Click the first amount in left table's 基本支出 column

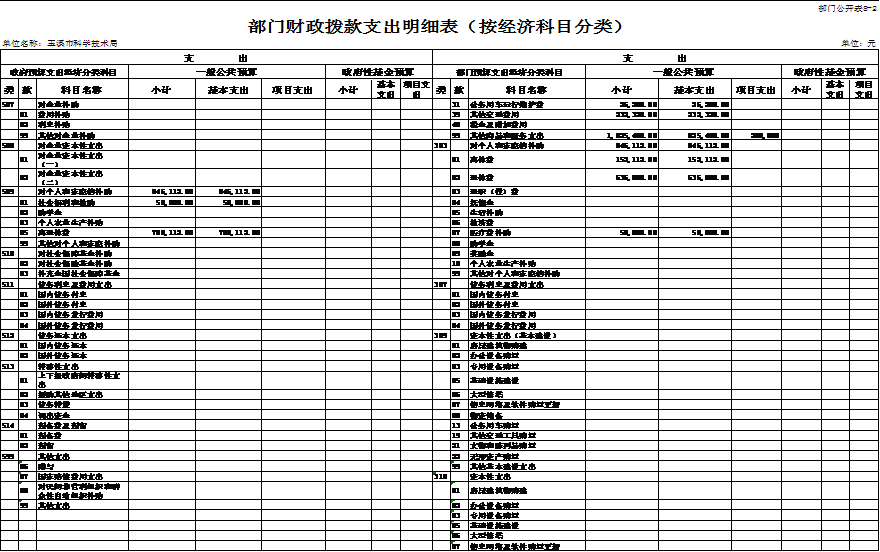240,190
